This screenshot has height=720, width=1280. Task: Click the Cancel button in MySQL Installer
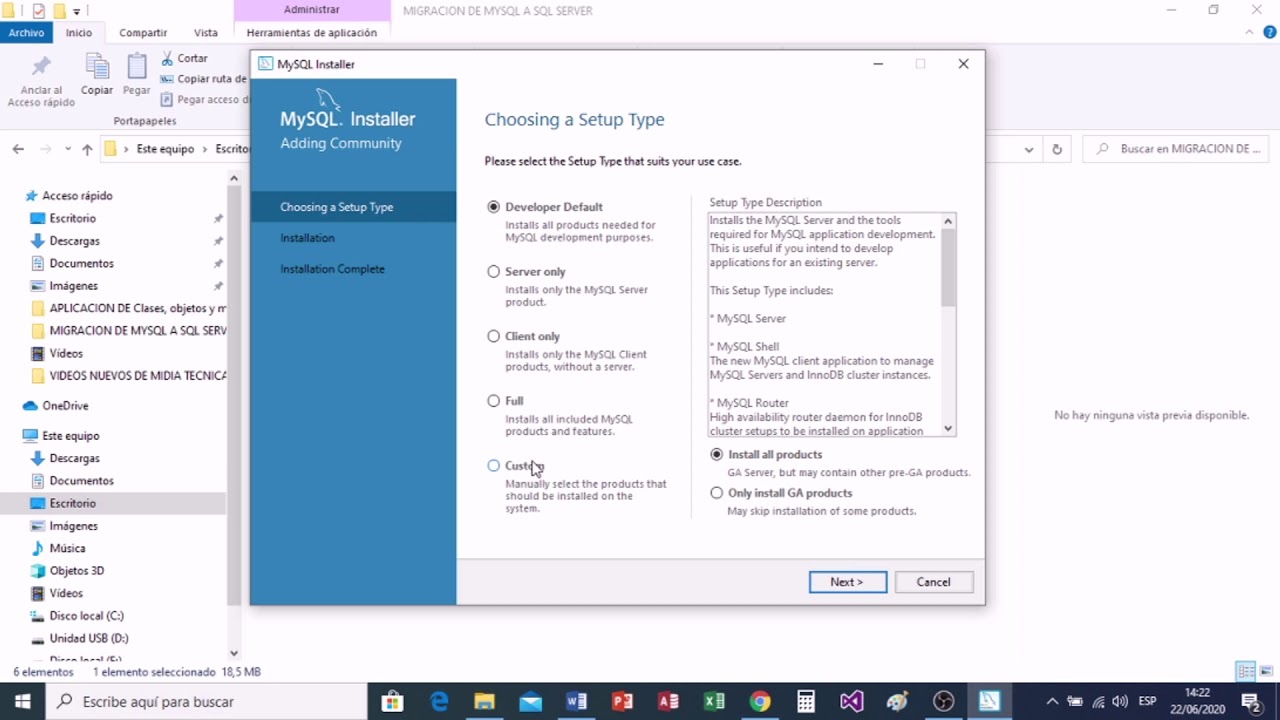pos(933,582)
